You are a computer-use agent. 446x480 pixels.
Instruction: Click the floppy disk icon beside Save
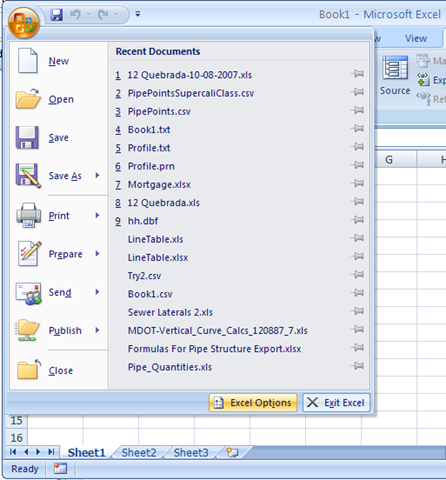point(27,137)
